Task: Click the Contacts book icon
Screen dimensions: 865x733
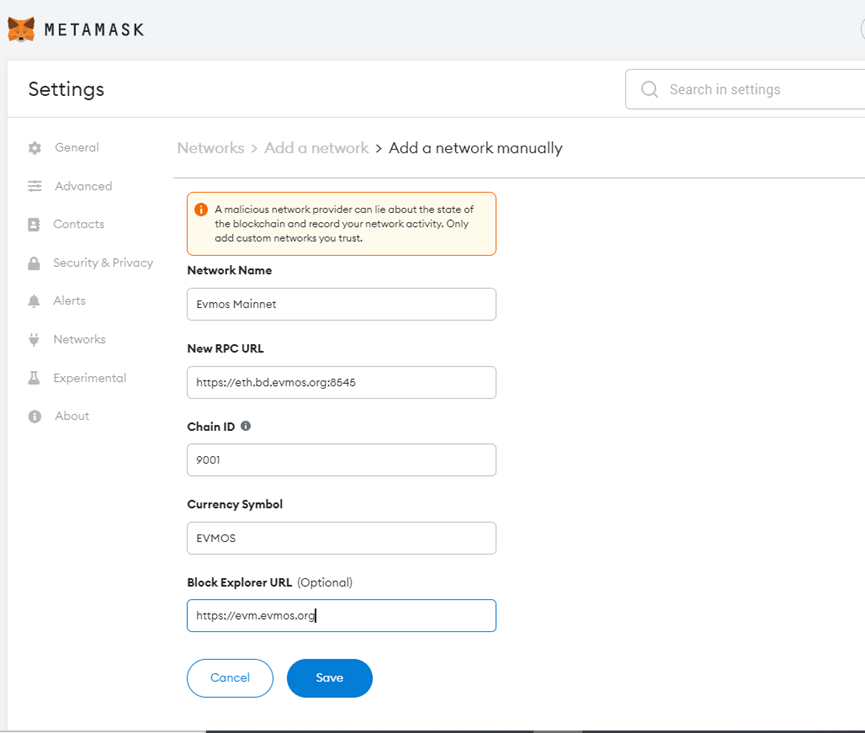Action: pos(34,224)
